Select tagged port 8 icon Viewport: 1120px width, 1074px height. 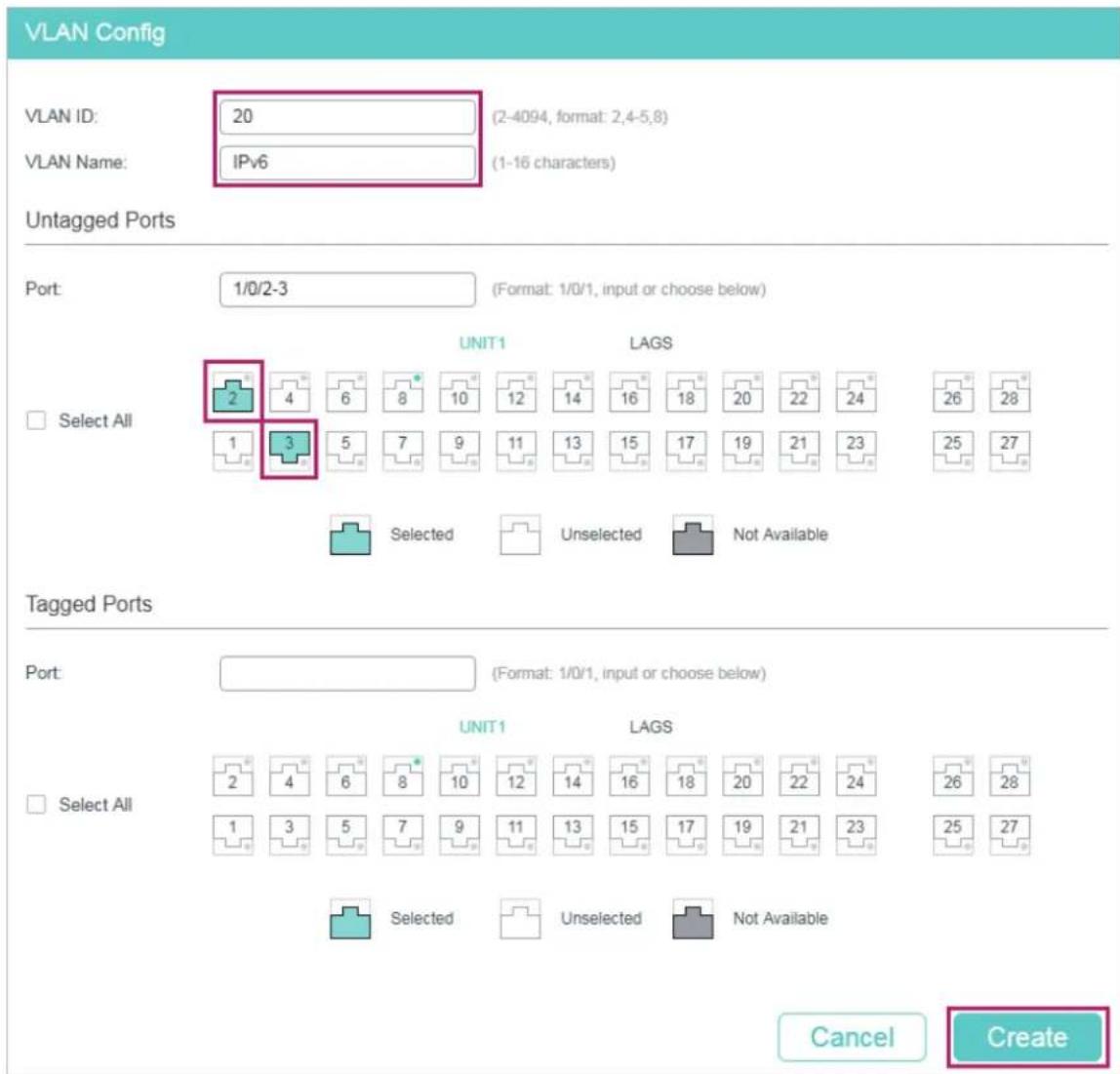pos(403,776)
